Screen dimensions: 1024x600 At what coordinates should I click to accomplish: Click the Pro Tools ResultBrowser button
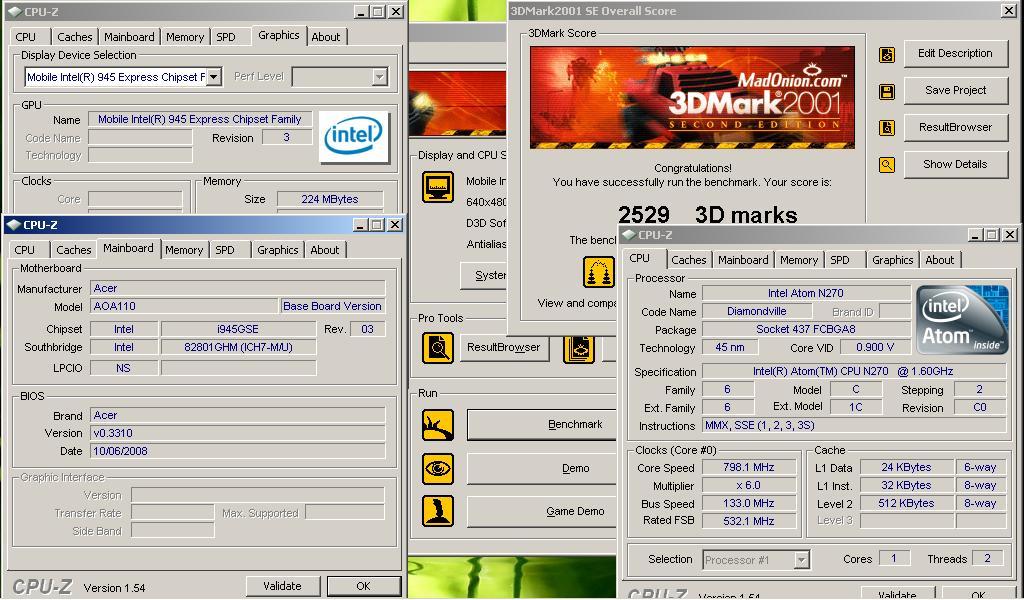(x=504, y=347)
